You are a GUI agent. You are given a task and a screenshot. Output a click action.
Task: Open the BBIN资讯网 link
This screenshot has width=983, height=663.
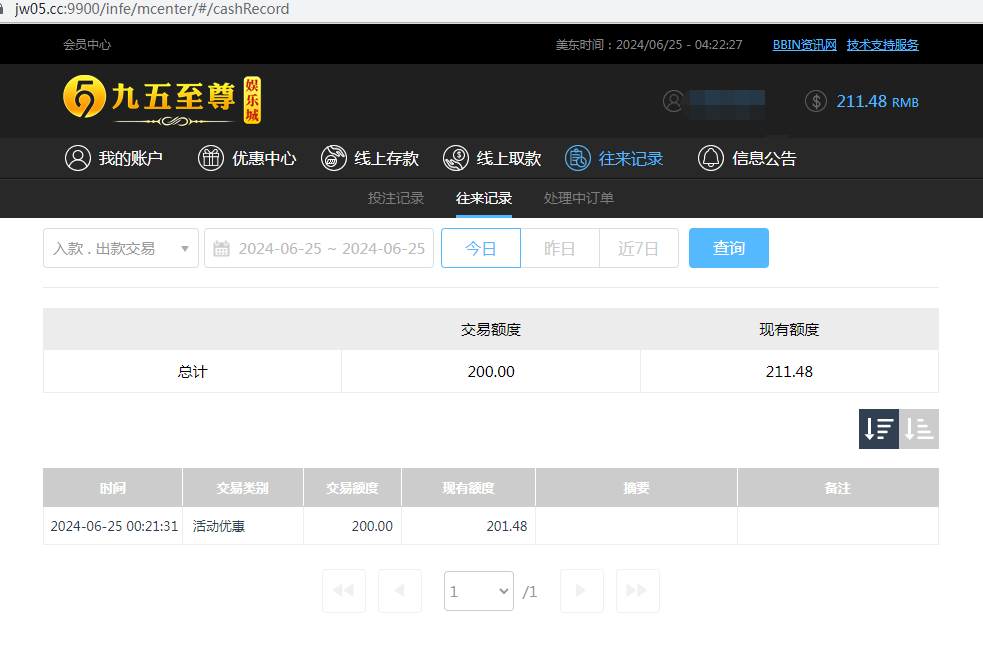(x=804, y=45)
